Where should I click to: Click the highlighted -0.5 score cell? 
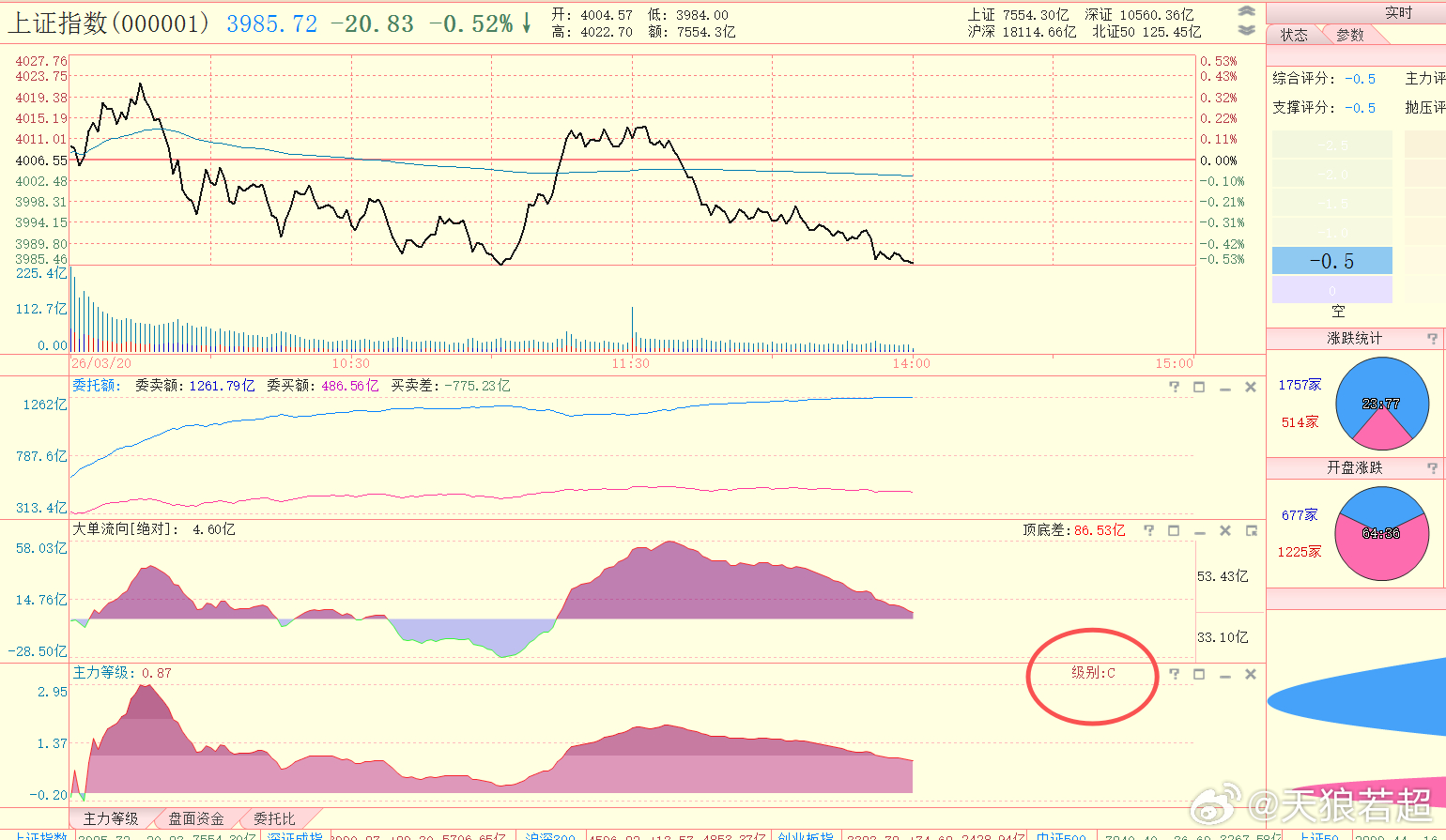(x=1331, y=261)
